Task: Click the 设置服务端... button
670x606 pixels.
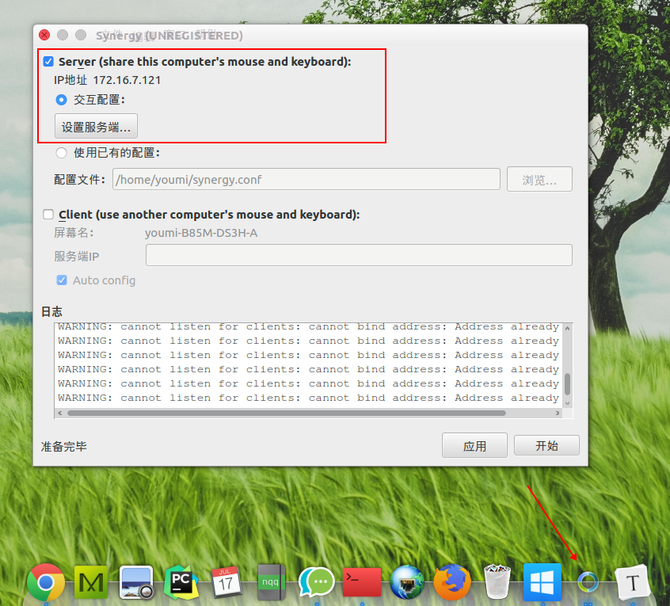Action: pyautogui.click(x=96, y=126)
